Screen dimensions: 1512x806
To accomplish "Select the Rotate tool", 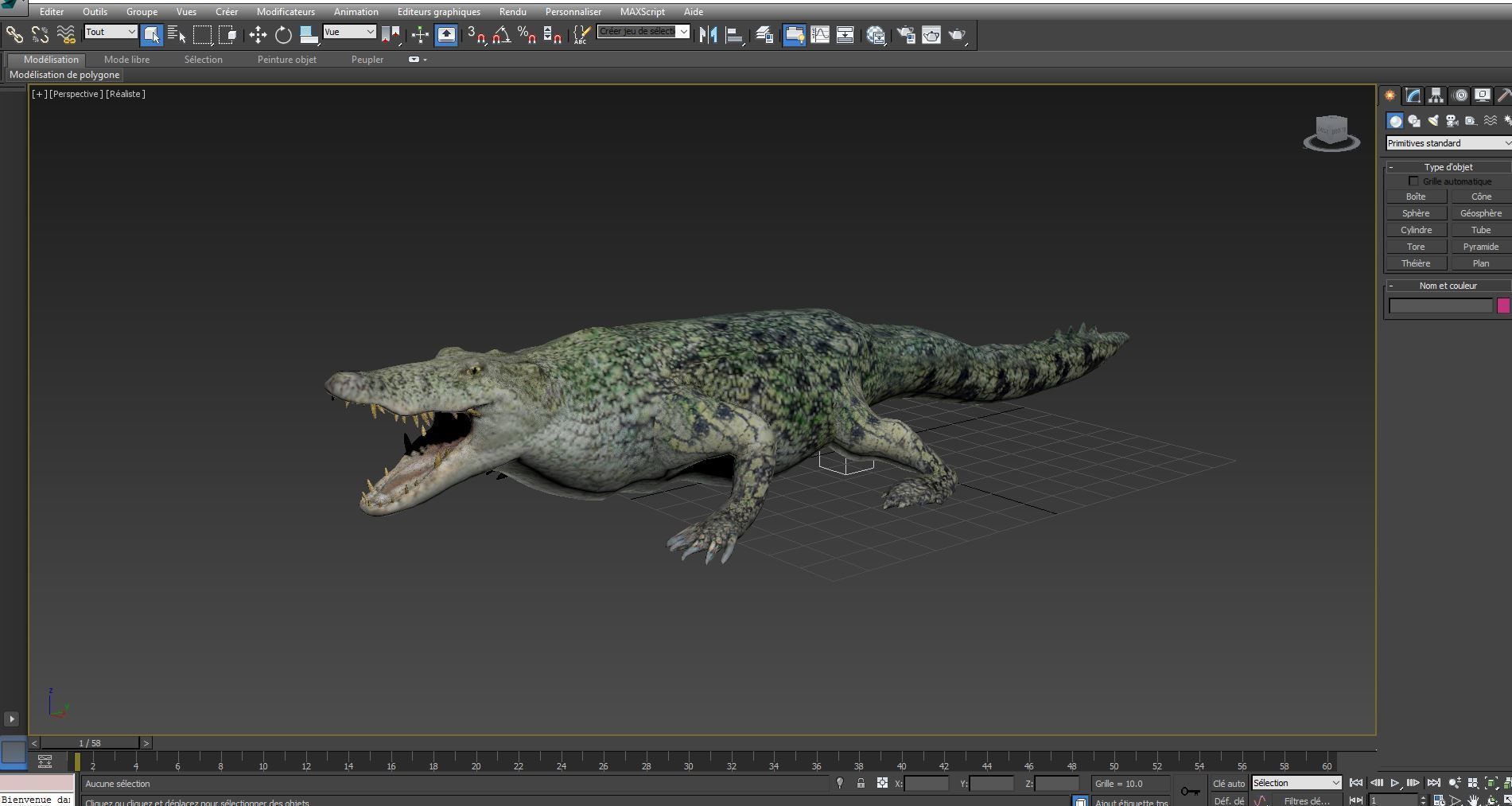I will (x=283, y=34).
